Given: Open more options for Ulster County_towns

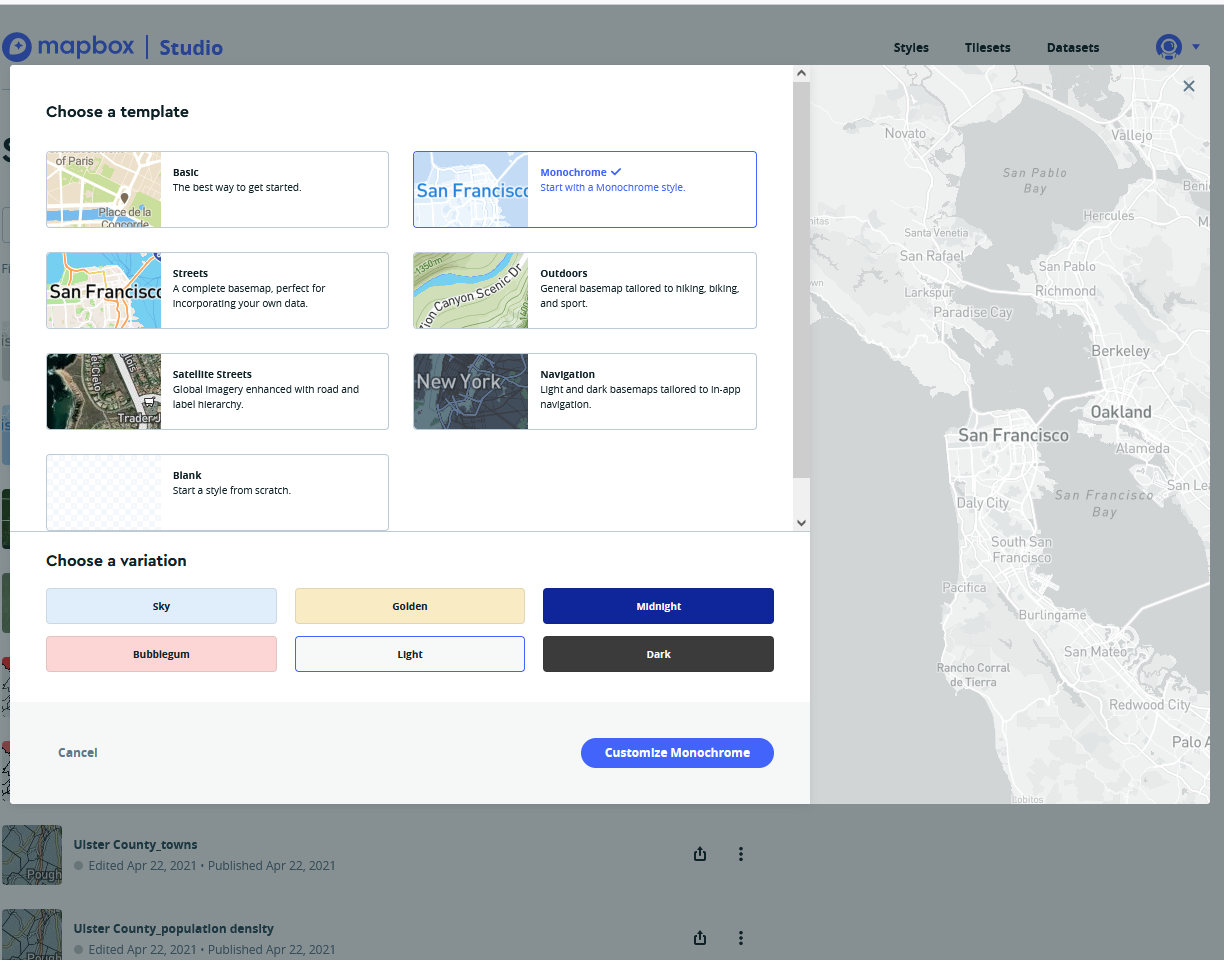Looking at the screenshot, I should (x=741, y=854).
